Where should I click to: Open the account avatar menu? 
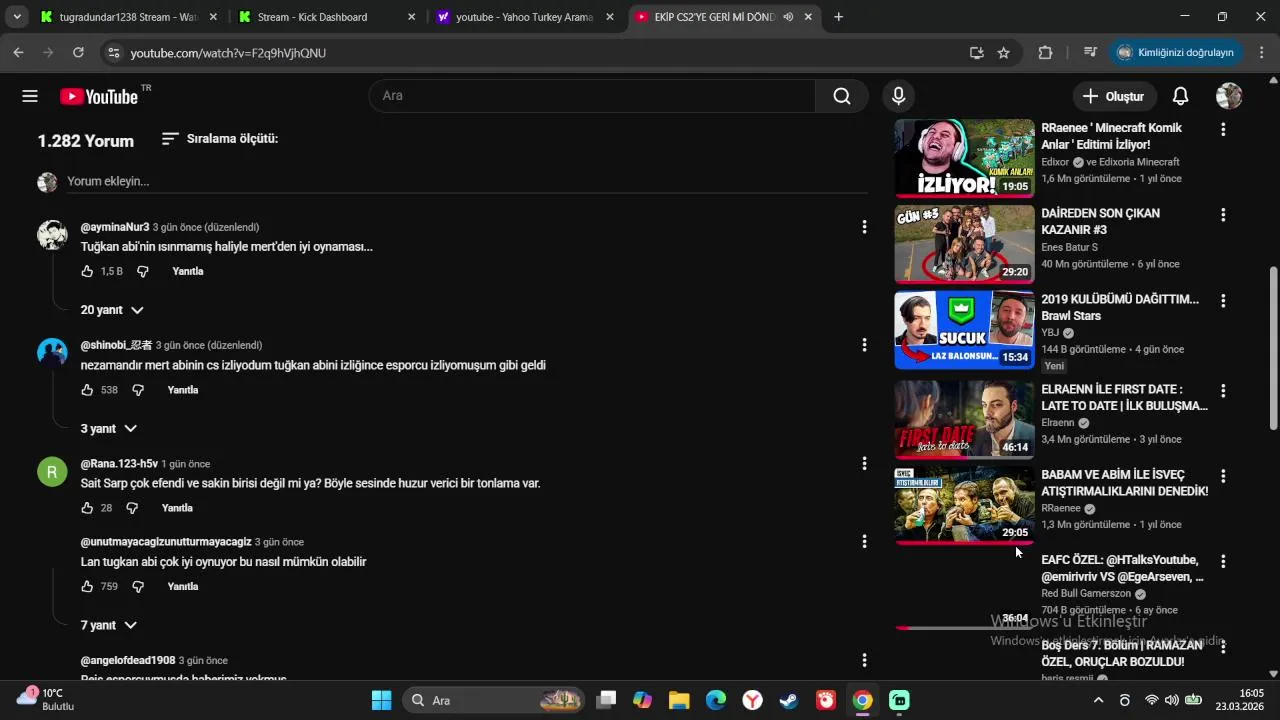[x=1229, y=96]
